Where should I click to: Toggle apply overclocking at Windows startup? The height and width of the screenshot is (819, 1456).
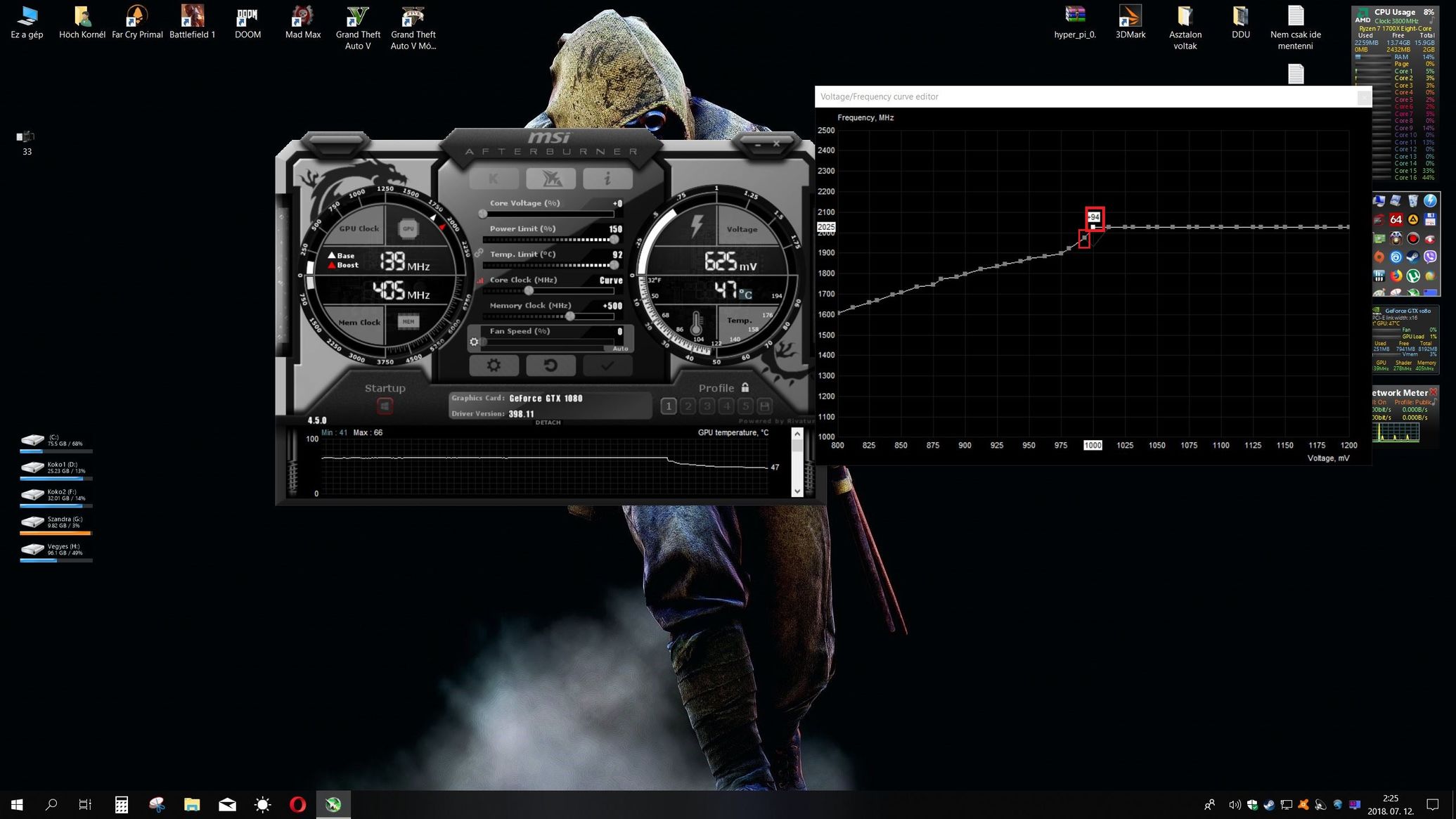click(385, 406)
